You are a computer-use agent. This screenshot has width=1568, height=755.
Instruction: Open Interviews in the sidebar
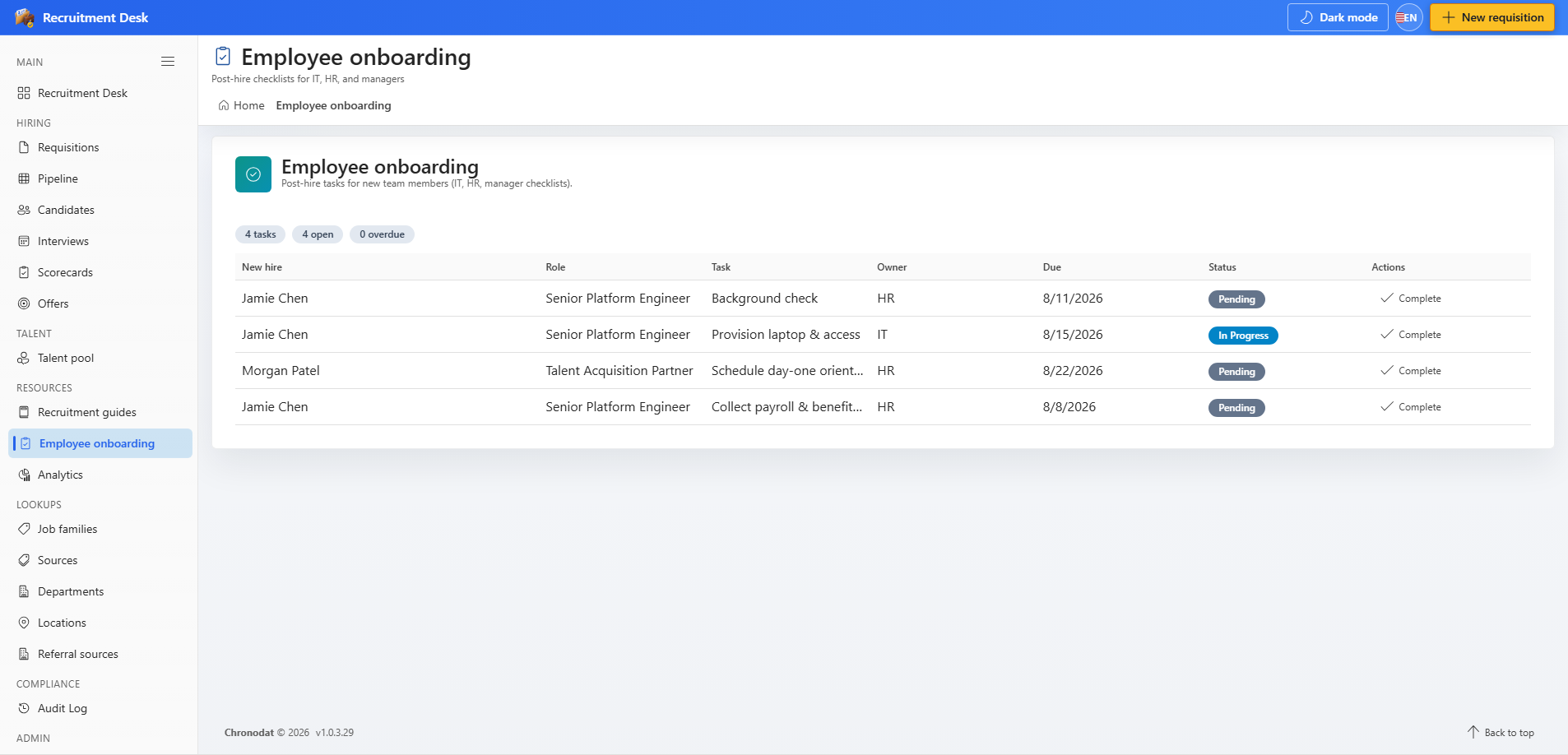100,241
